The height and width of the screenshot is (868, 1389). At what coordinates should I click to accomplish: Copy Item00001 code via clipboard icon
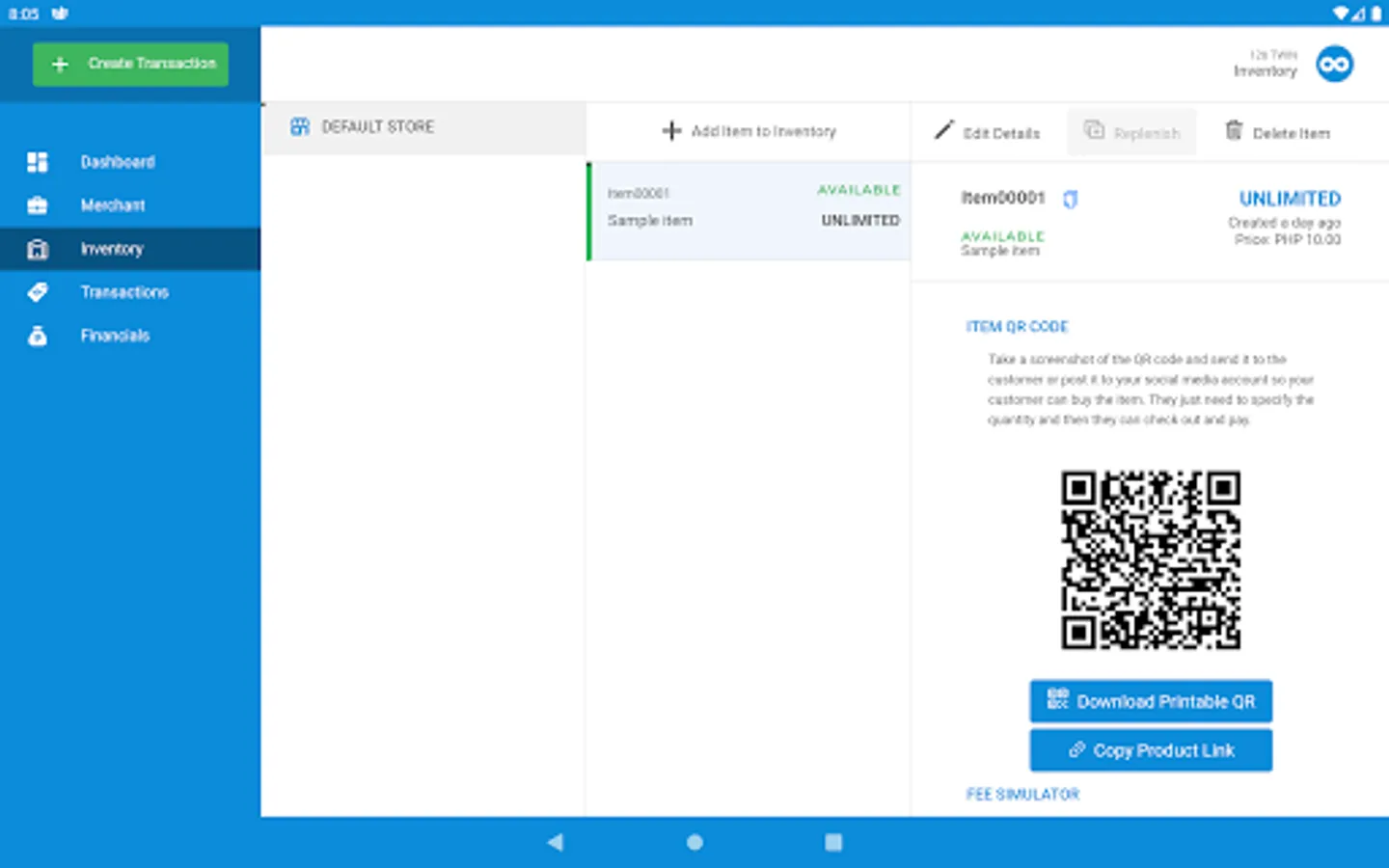[1070, 199]
